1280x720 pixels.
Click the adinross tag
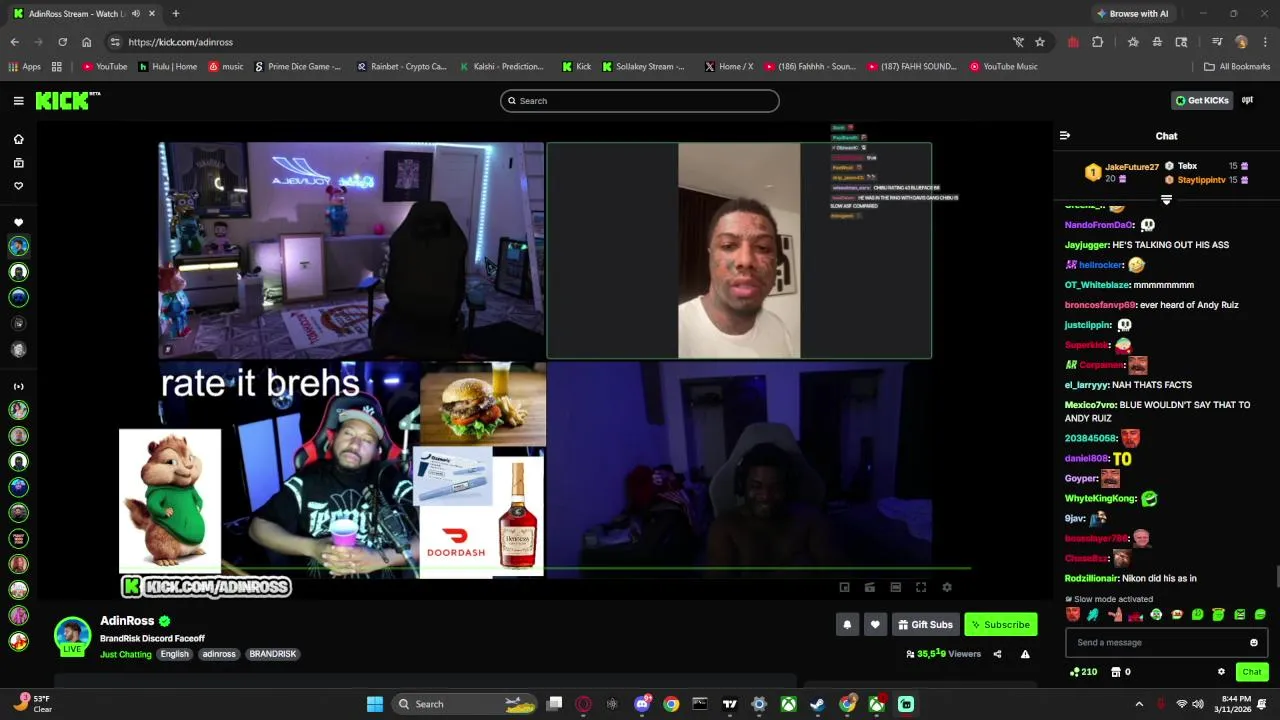(219, 654)
